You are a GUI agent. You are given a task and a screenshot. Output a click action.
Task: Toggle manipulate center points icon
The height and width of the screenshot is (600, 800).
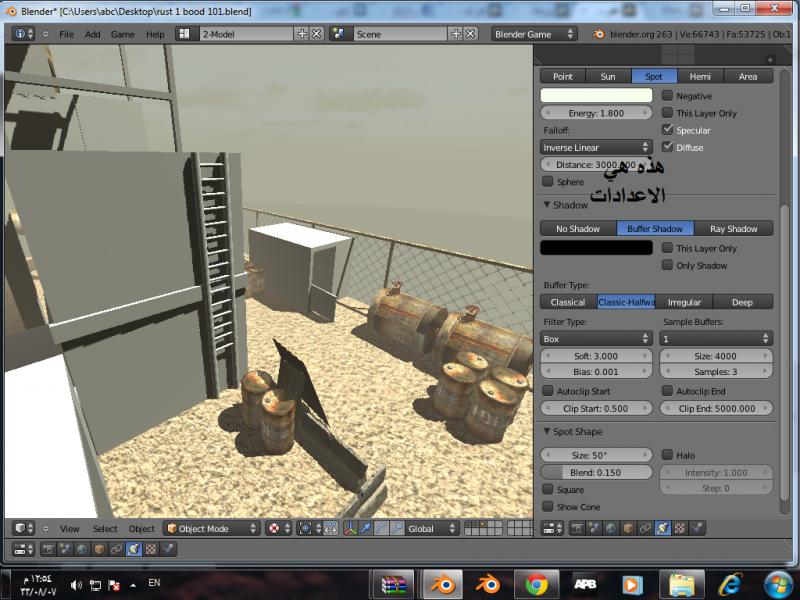click(x=331, y=529)
